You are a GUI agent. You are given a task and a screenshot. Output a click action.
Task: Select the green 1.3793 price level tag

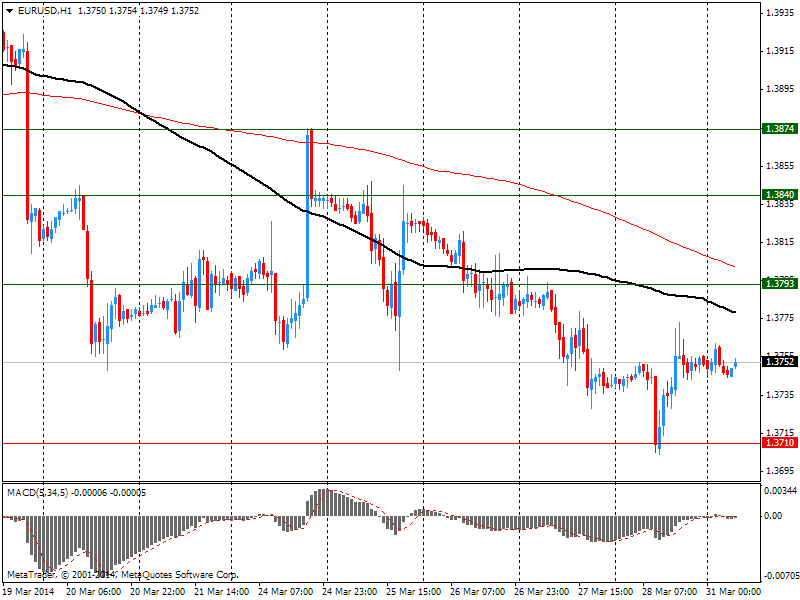pyautogui.click(x=779, y=283)
